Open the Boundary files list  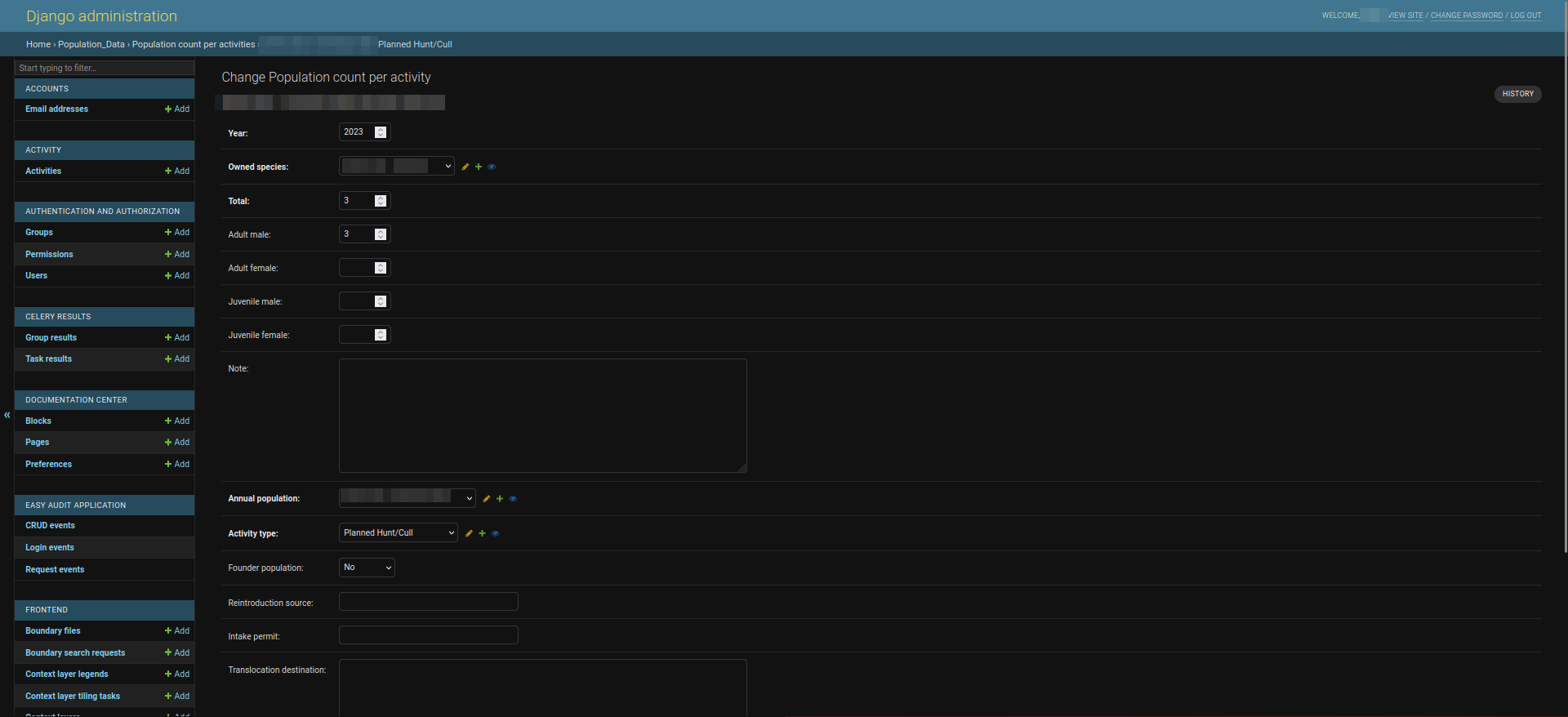point(53,631)
